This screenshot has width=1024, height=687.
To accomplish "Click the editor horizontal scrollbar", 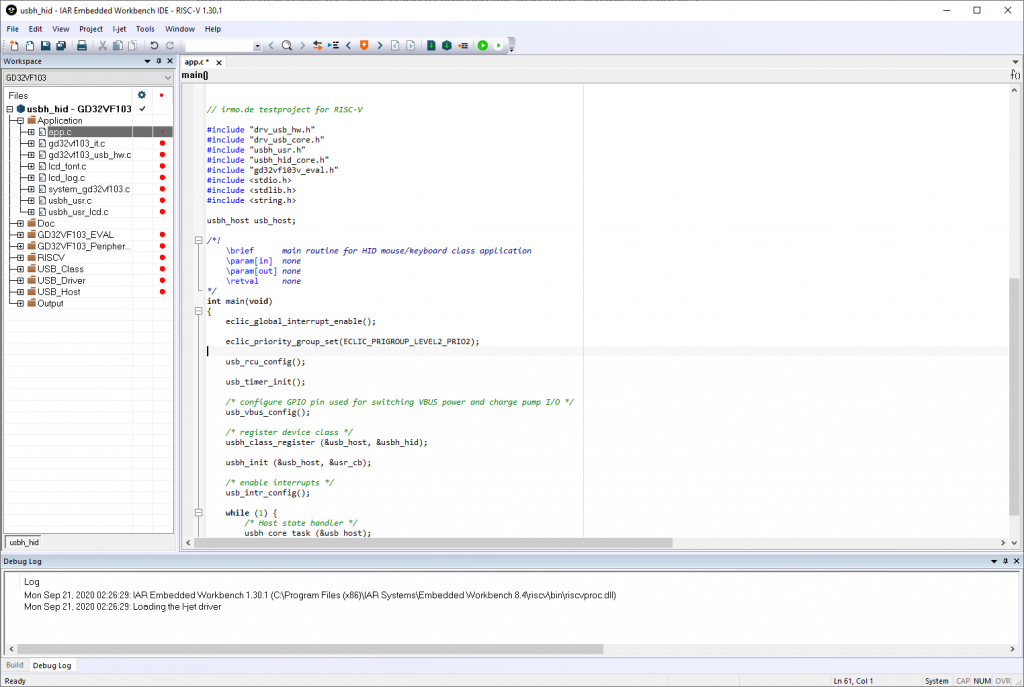I will pos(433,543).
